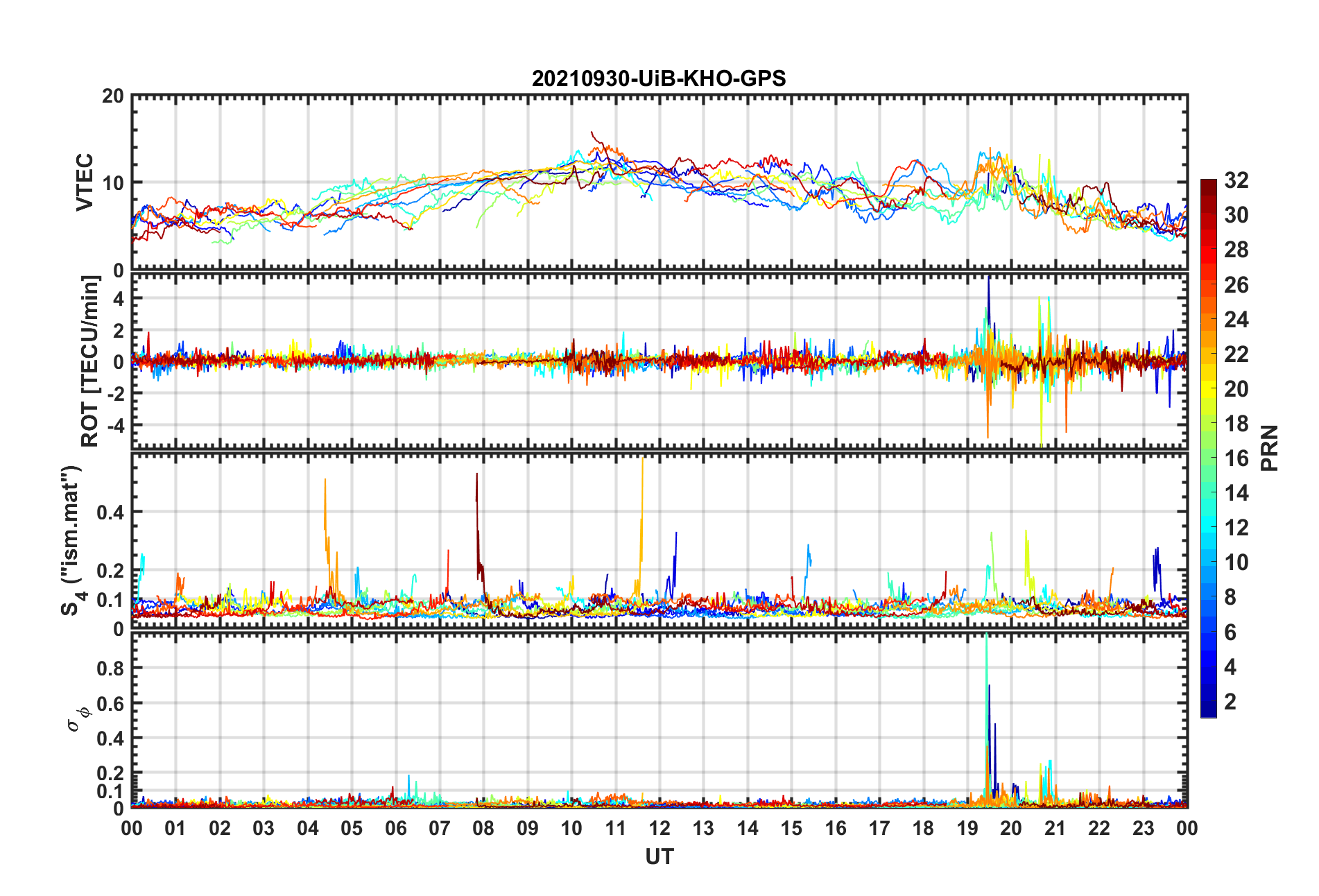Select the VTEC y-axis label

(85, 182)
